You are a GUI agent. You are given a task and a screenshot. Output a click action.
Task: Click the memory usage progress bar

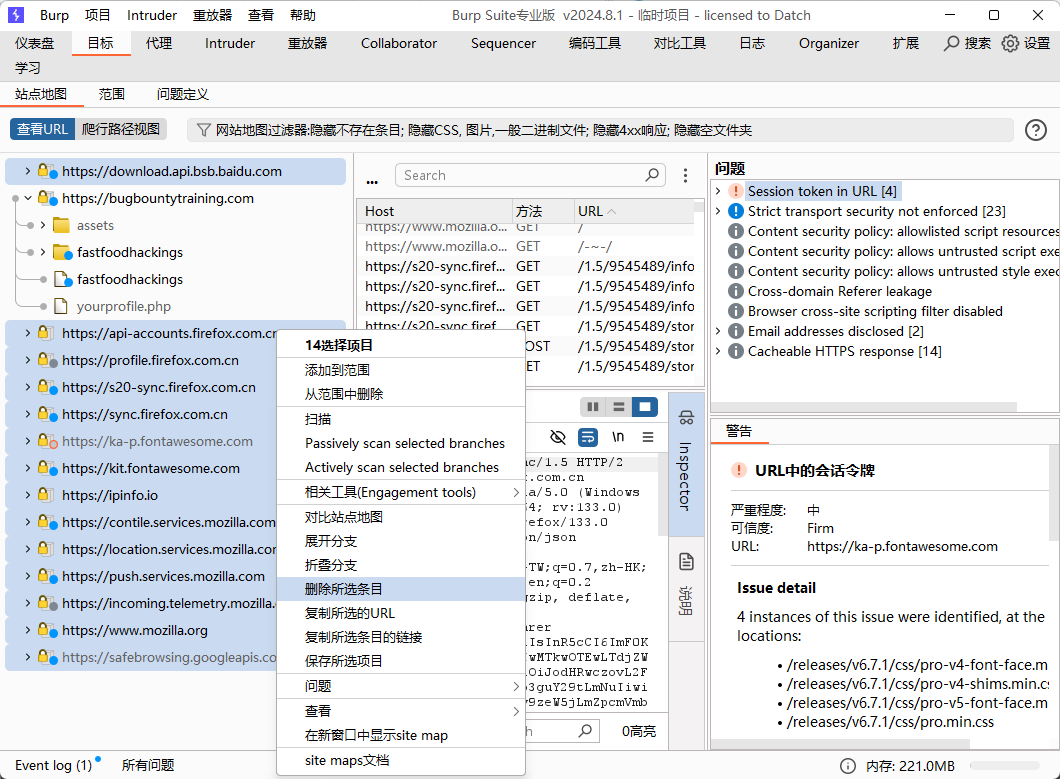pos(1005,765)
